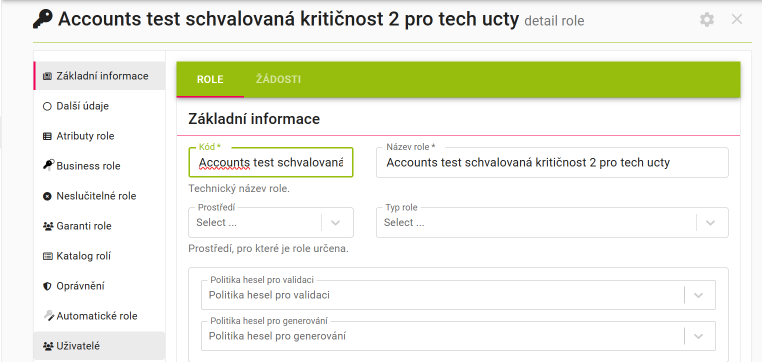
Task: Open Atributy role list icon
Action: coord(47,137)
